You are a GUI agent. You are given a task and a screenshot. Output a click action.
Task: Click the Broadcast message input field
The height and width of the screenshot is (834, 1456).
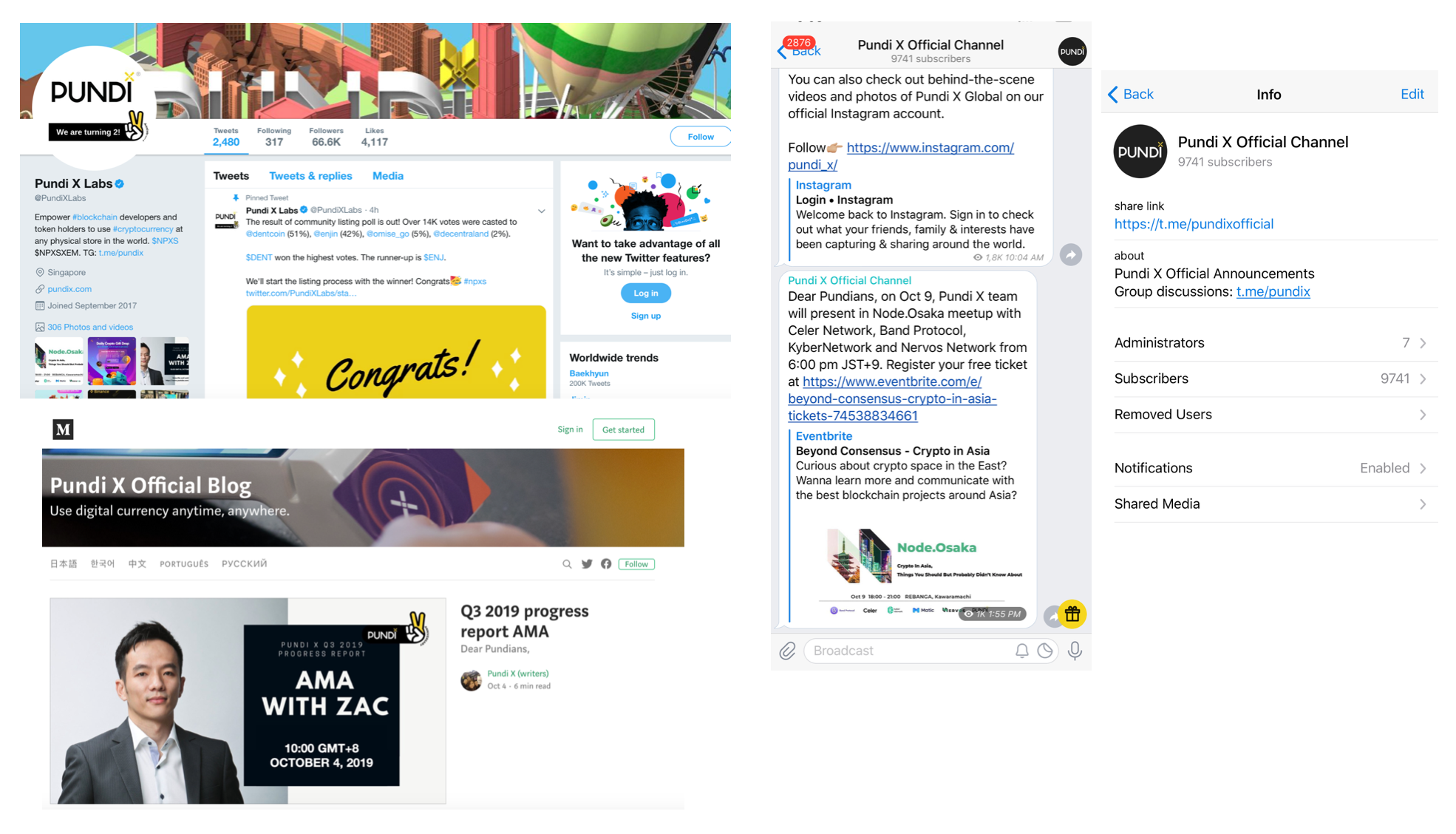point(909,651)
